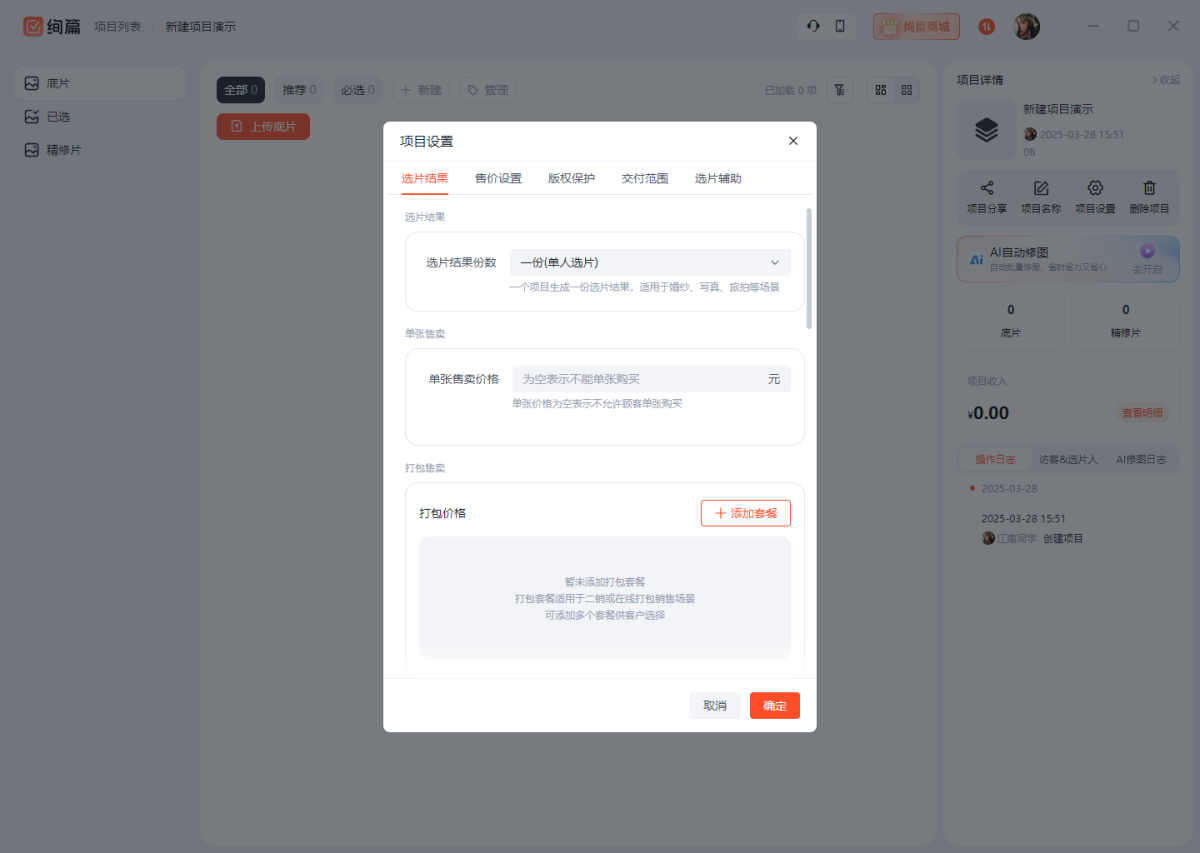The width and height of the screenshot is (1200, 853).
Task: Switch to the 版权保护 tab
Action: 571,178
